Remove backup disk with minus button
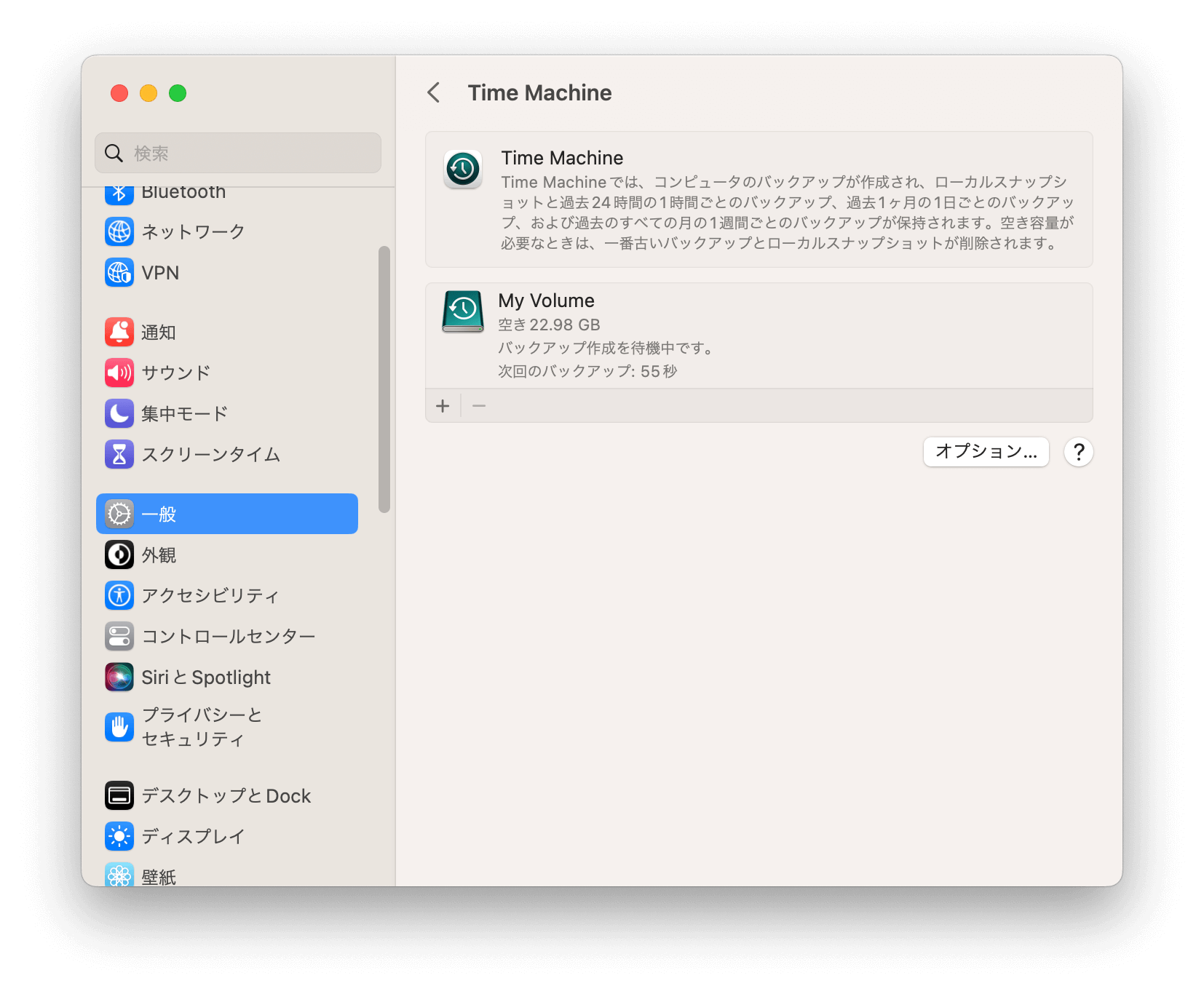Viewport: 1204px width, 994px height. (x=479, y=406)
